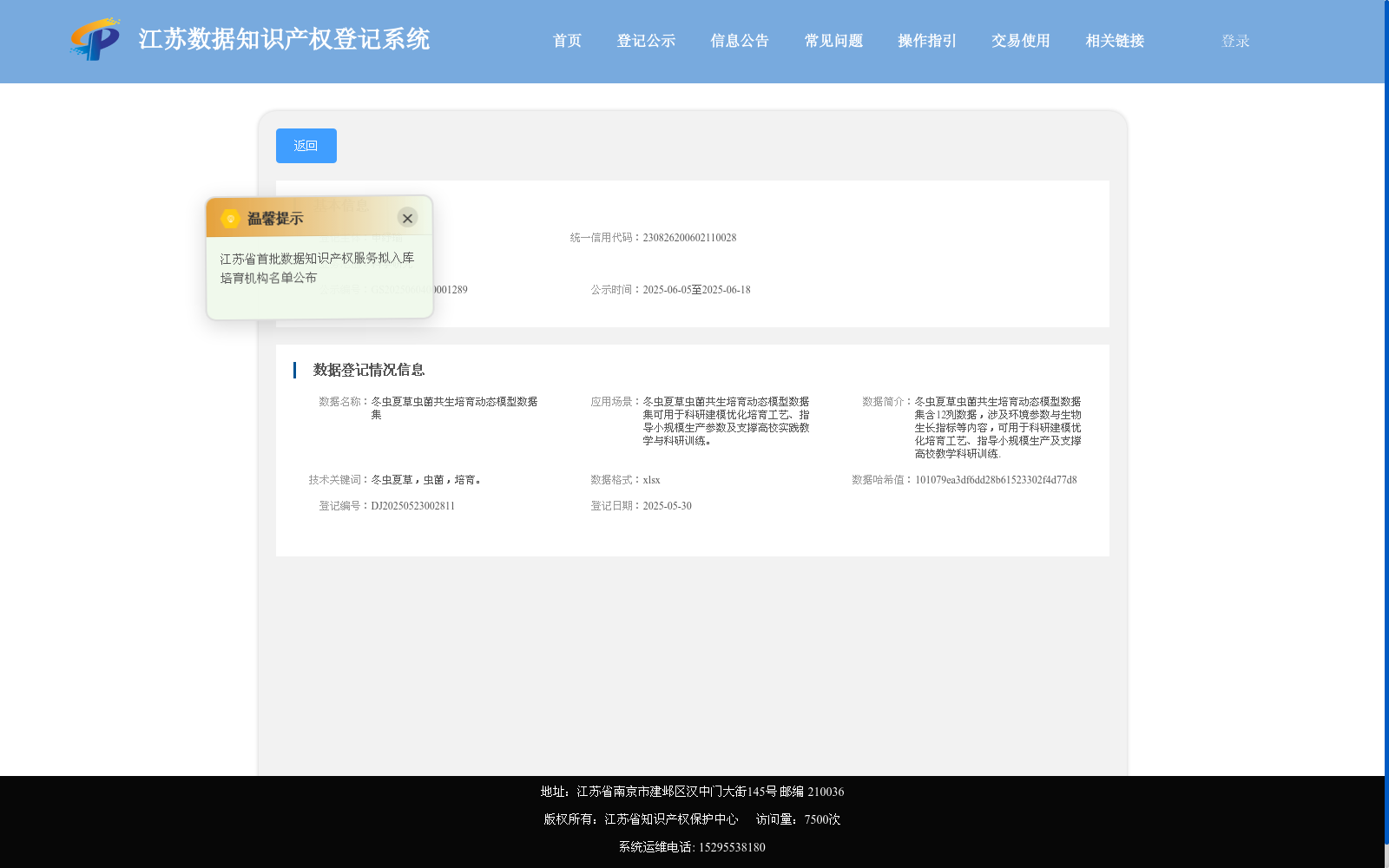Open the 首页 menu item
The width and height of the screenshot is (1389, 868).
pos(567,41)
